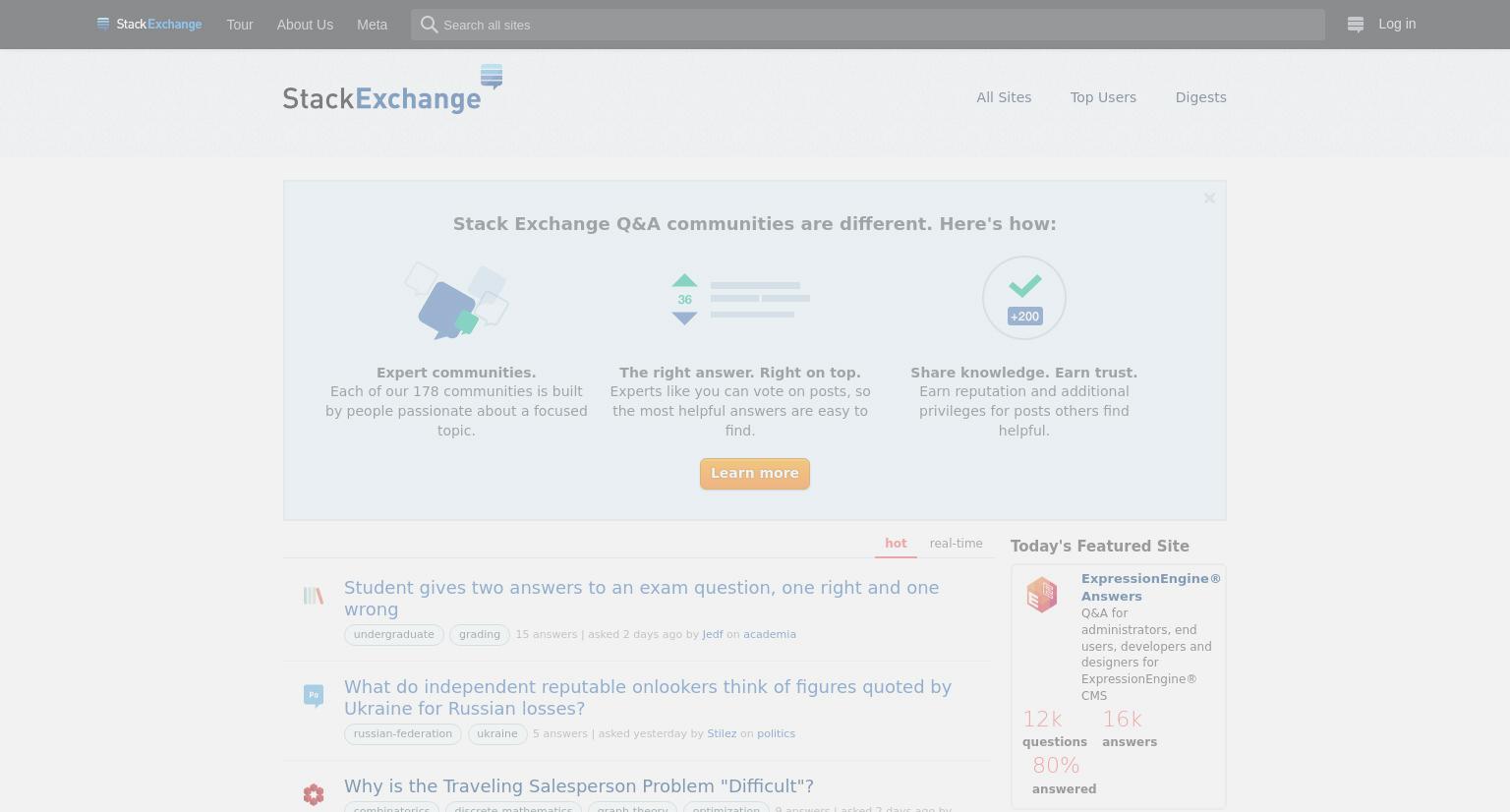
Task: Switch to the hot tab
Action: tap(896, 544)
